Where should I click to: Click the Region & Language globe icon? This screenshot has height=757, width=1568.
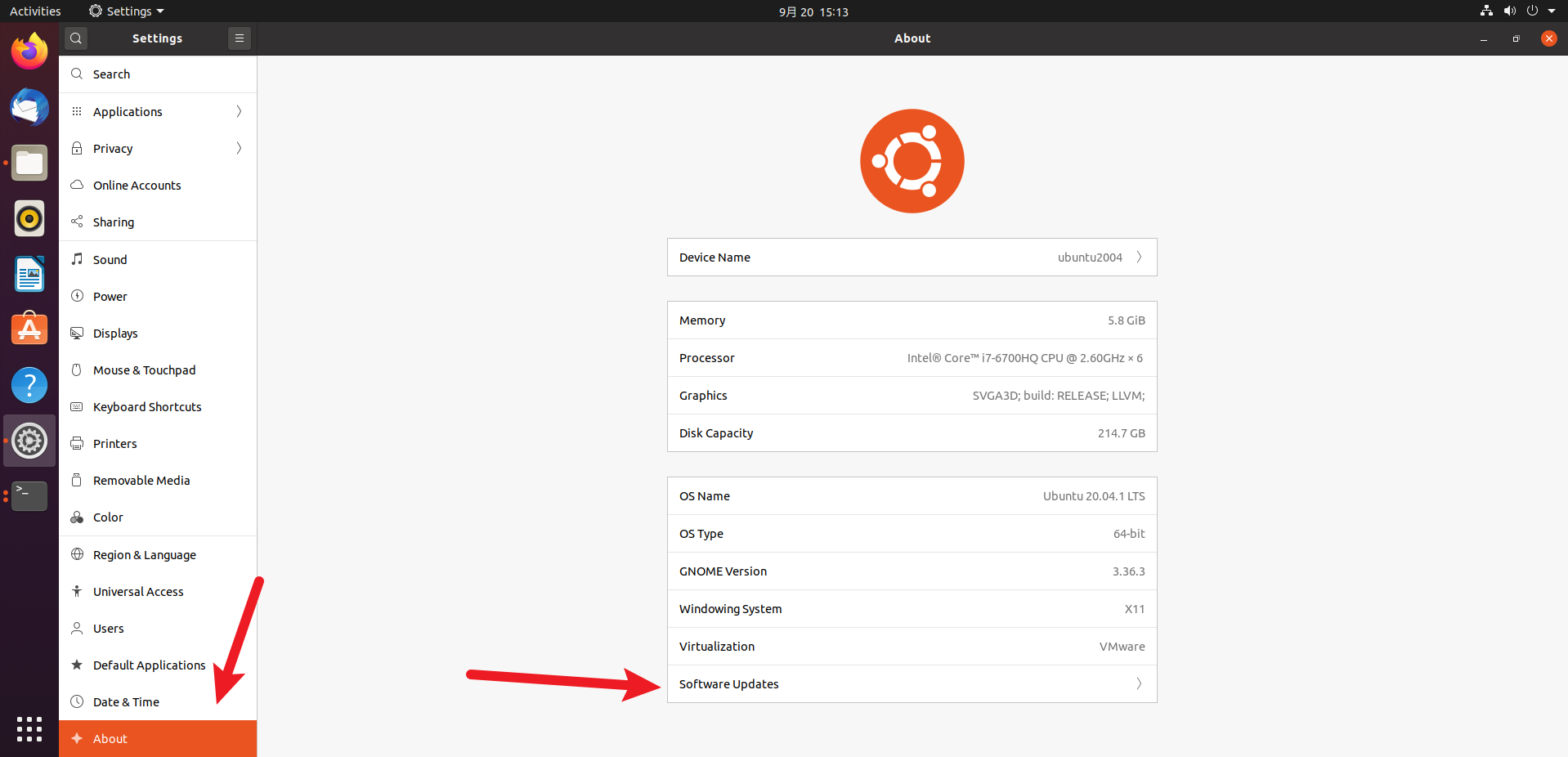pos(77,554)
